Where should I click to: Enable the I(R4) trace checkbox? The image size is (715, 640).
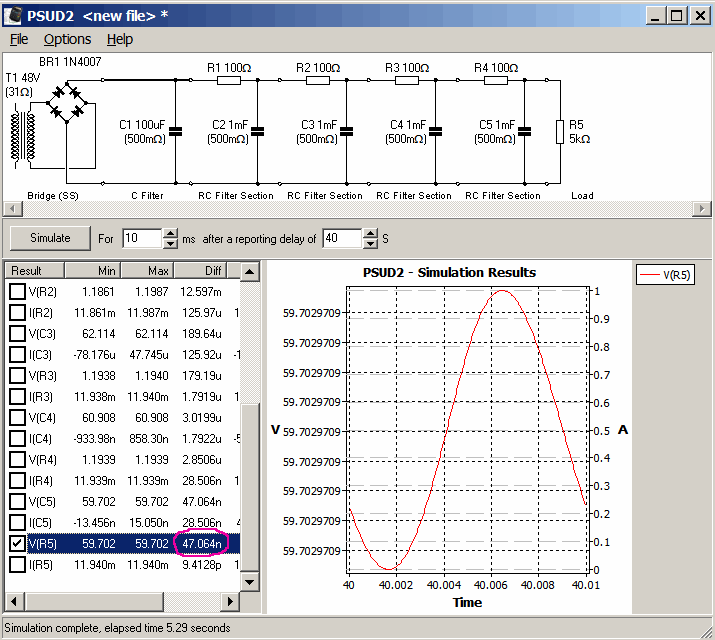17,480
